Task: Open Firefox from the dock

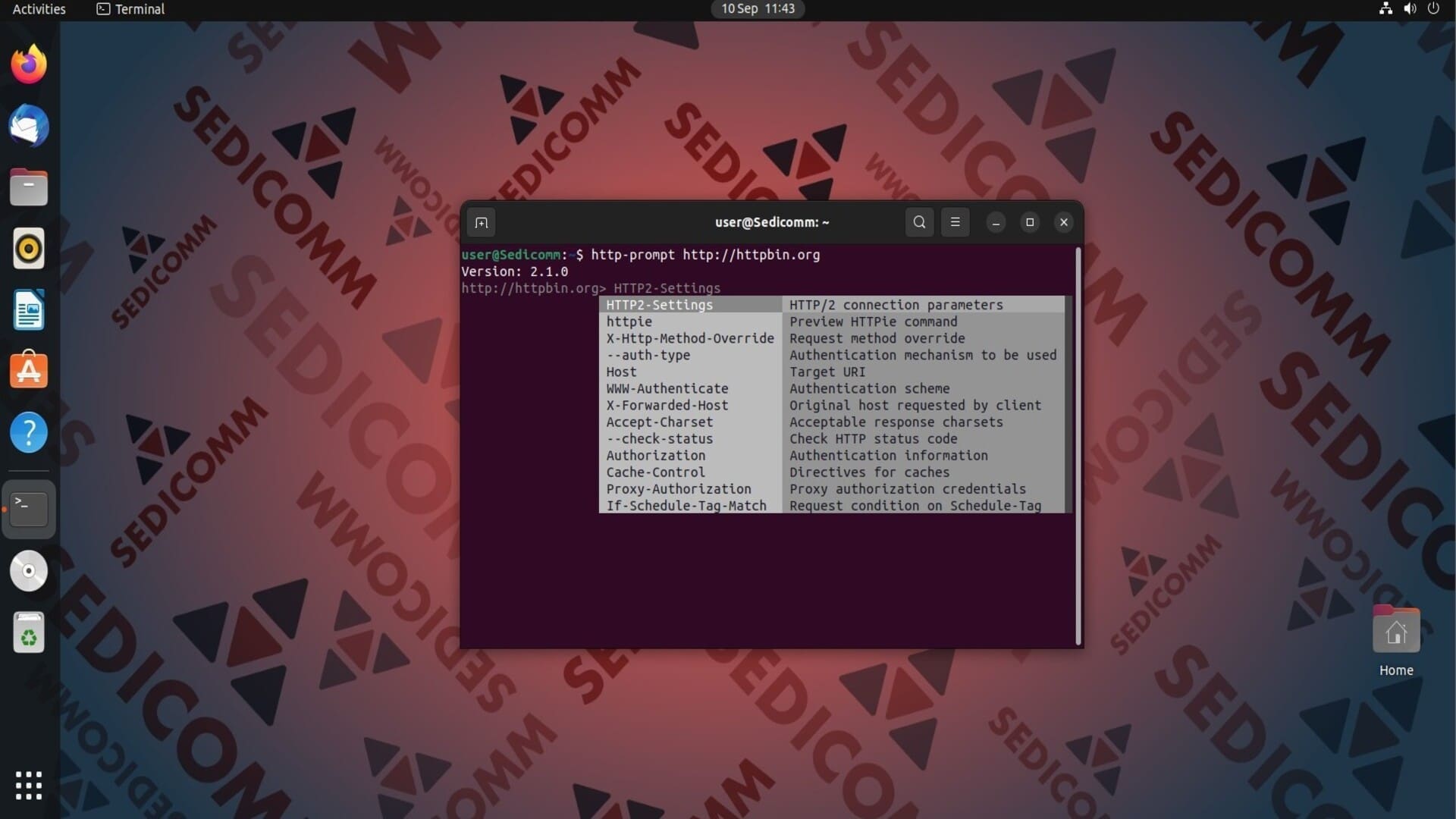Action: point(29,64)
